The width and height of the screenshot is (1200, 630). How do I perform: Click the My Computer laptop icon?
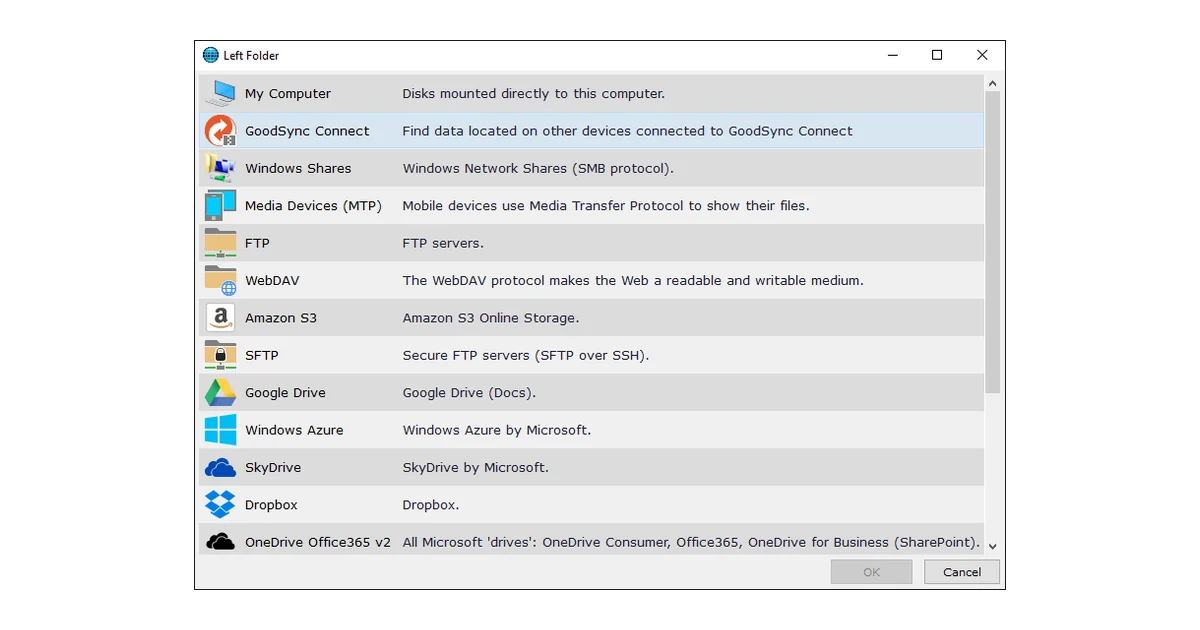click(220, 93)
